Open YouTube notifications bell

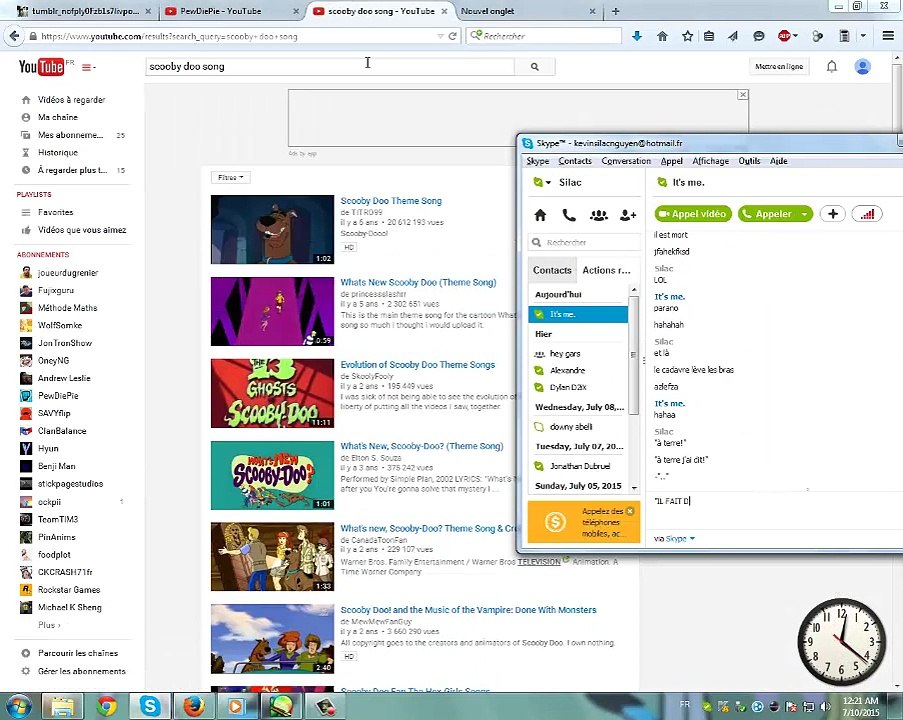(x=832, y=67)
